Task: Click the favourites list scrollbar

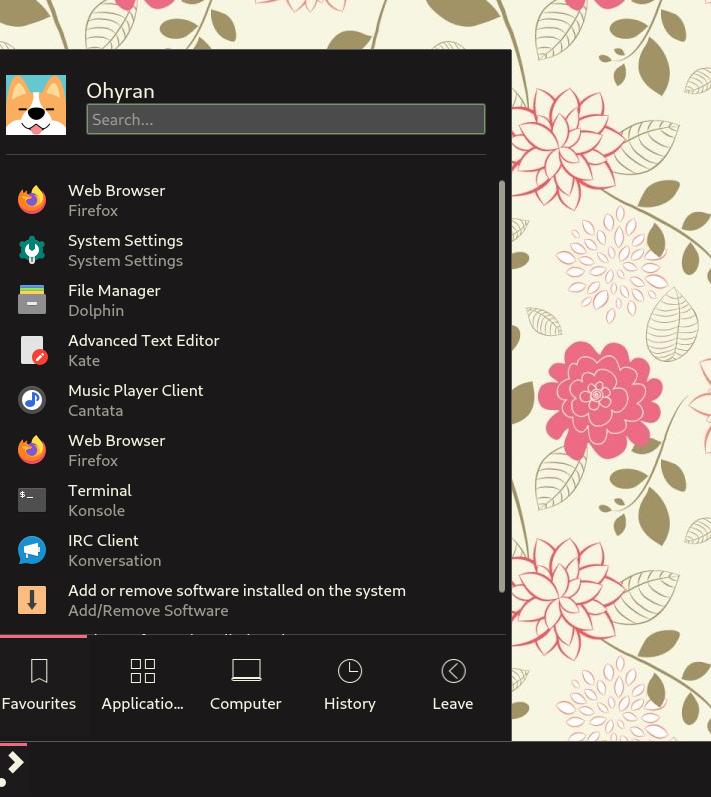Action: tap(502, 386)
